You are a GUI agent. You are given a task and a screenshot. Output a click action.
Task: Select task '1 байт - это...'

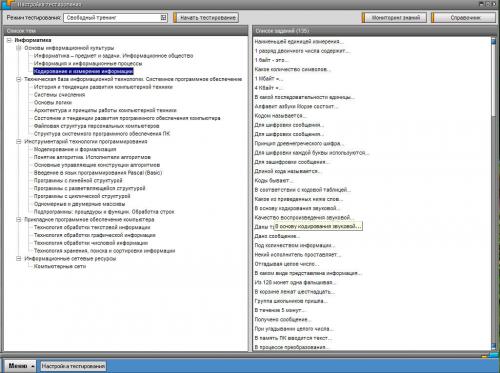coord(271,60)
